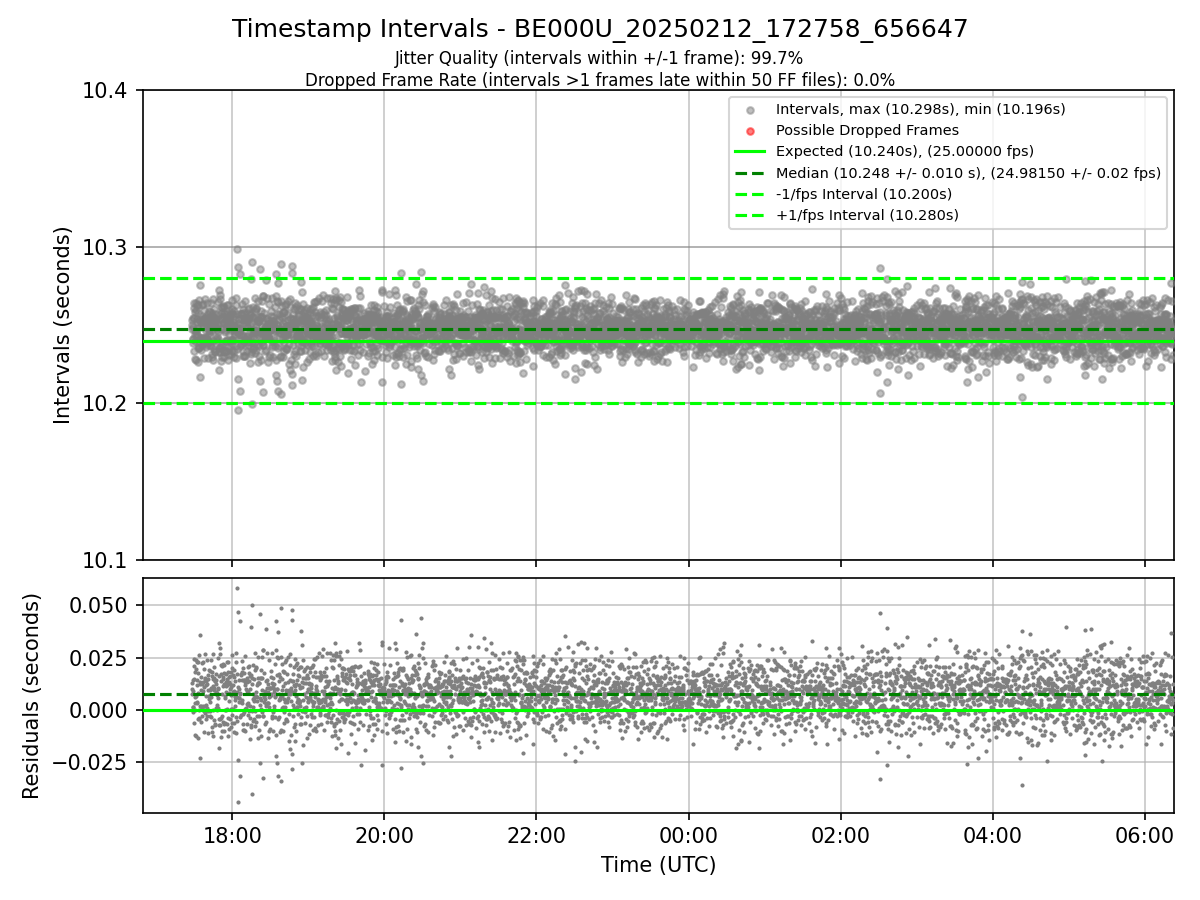The height and width of the screenshot is (900, 1200).
Task: Click the plot title 'Timestamp Intervals - BE000U_20250212_172758_656647'
Action: [x=600, y=29]
